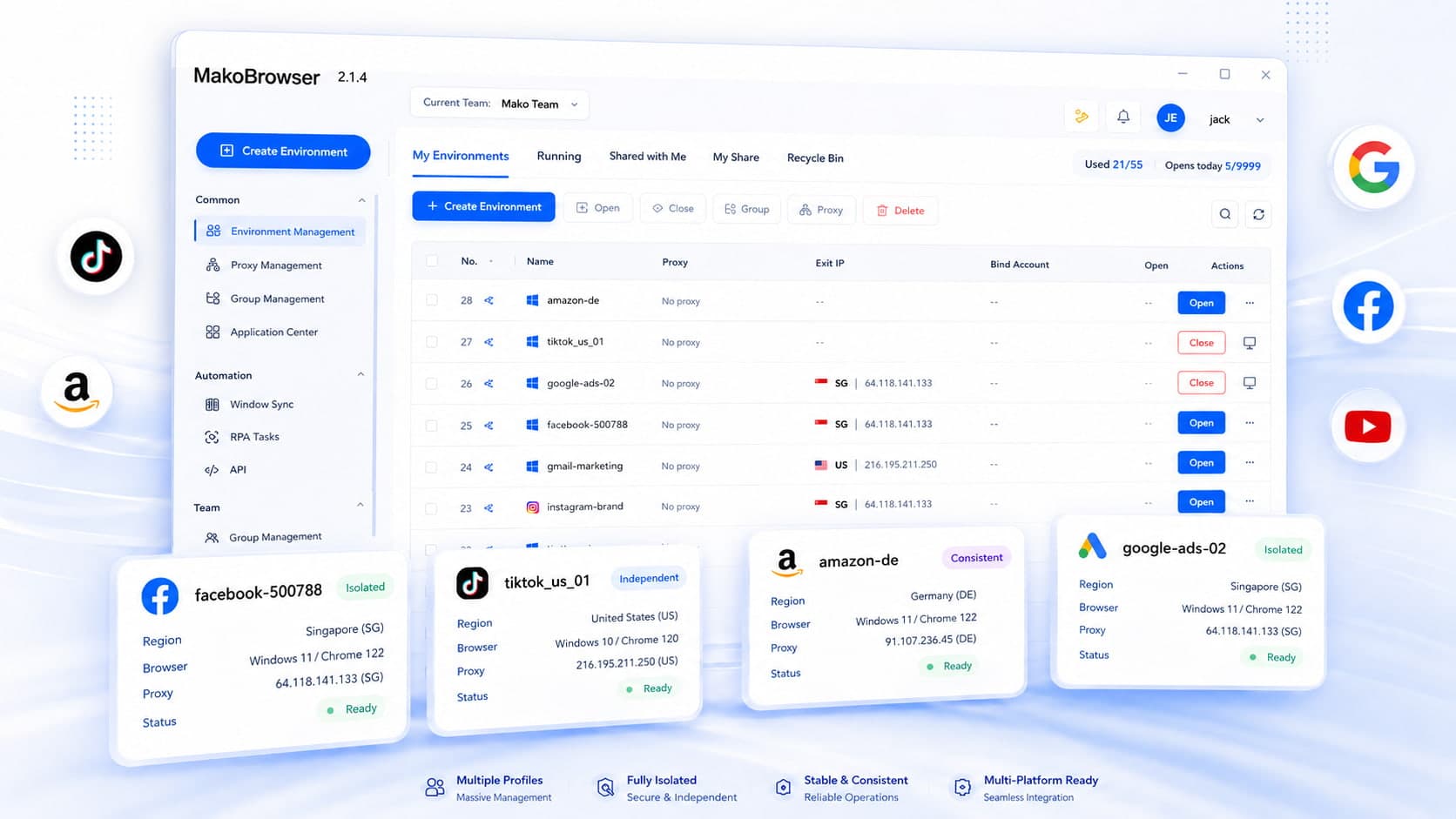1456x819 pixels.
Task: Click the share icon in row 27
Action: tap(489, 342)
